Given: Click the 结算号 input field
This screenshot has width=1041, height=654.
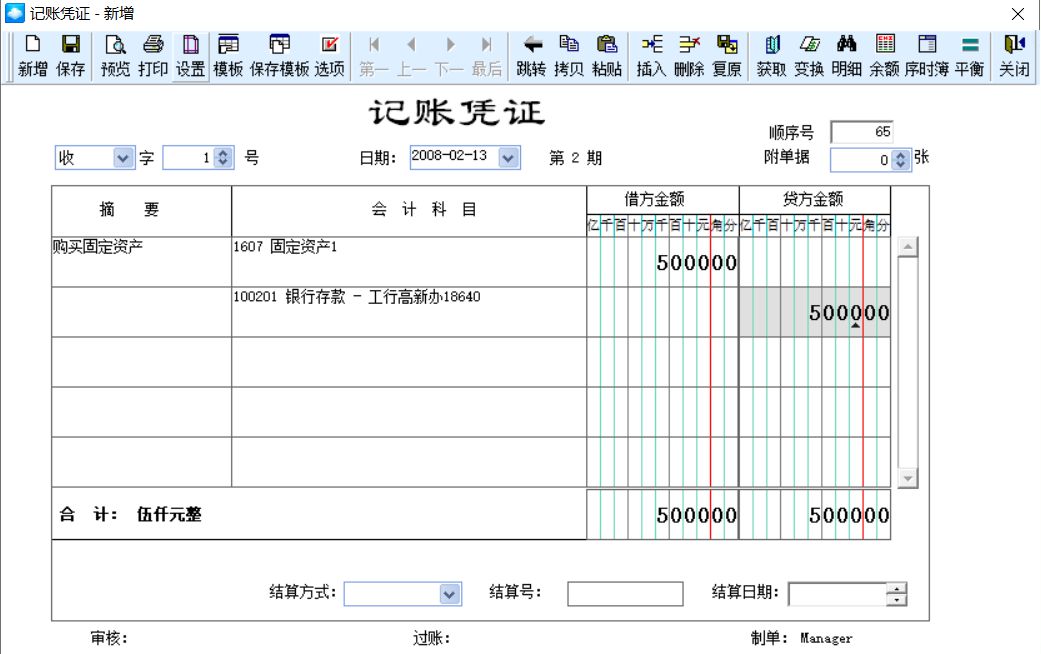Looking at the screenshot, I should click(x=625, y=594).
